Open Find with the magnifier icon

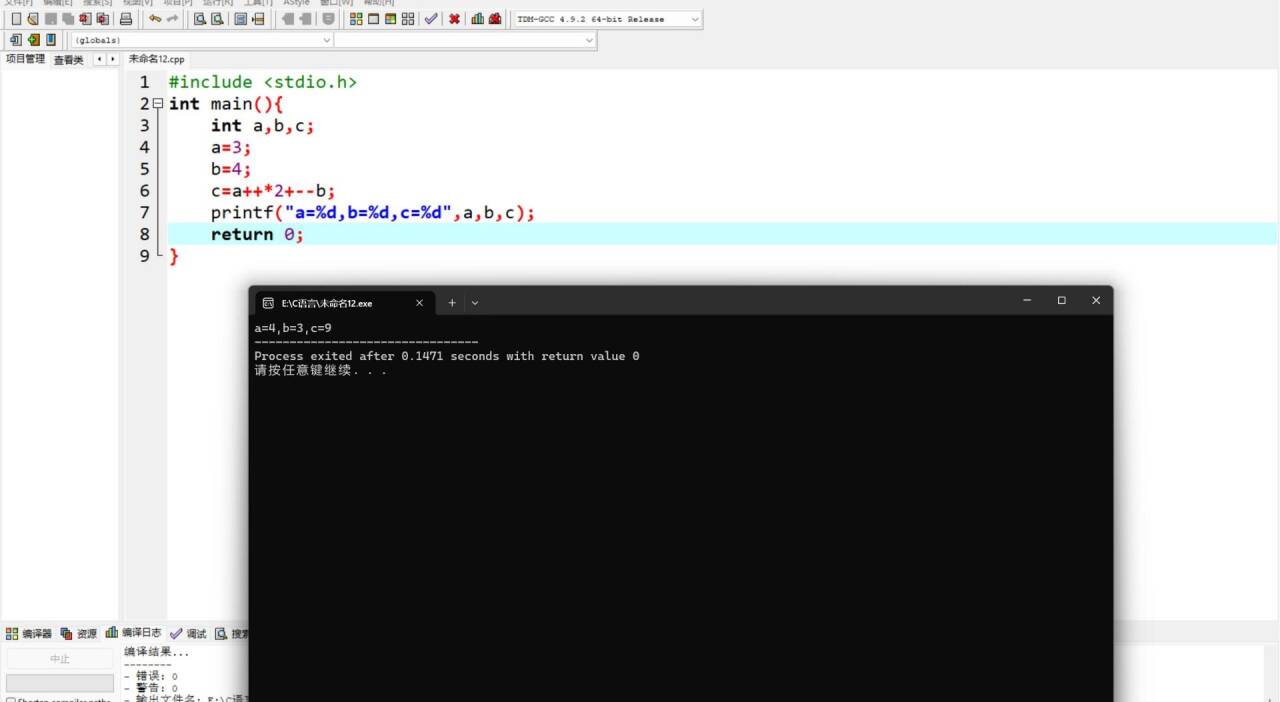tap(200, 19)
